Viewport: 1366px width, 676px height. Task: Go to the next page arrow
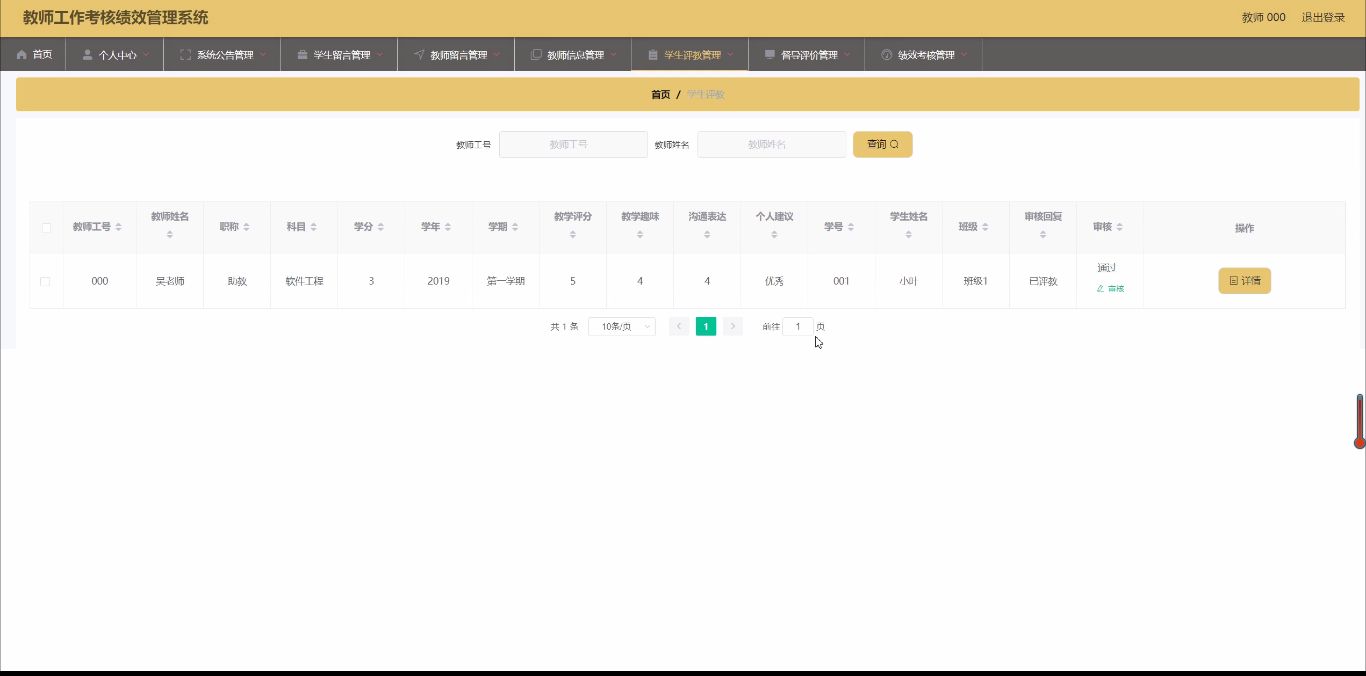pos(733,326)
